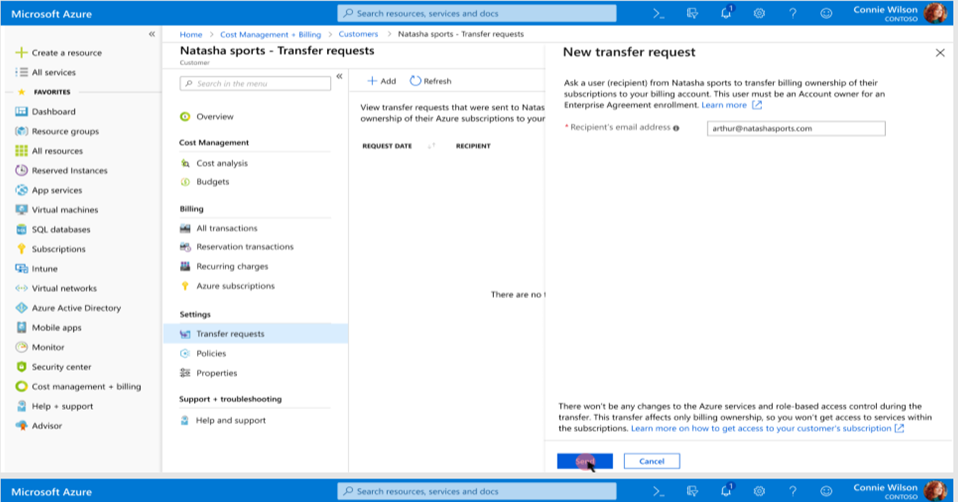The height and width of the screenshot is (502, 958).
Task: Click Add transfer request button
Action: 381,81
